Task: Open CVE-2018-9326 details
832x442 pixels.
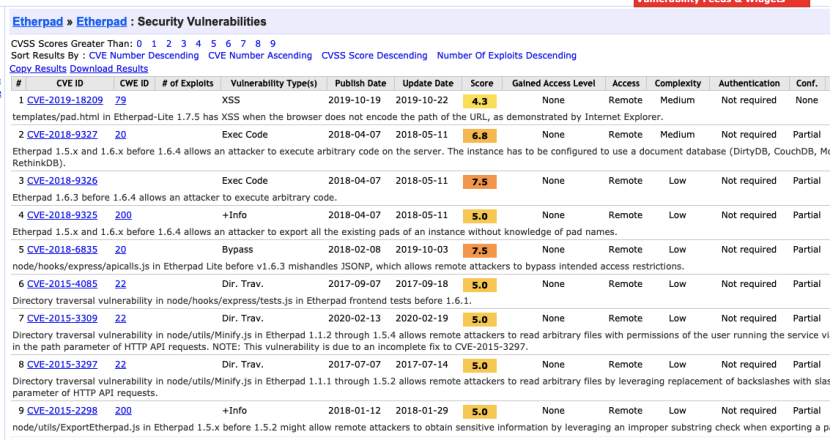Action: pos(62,180)
